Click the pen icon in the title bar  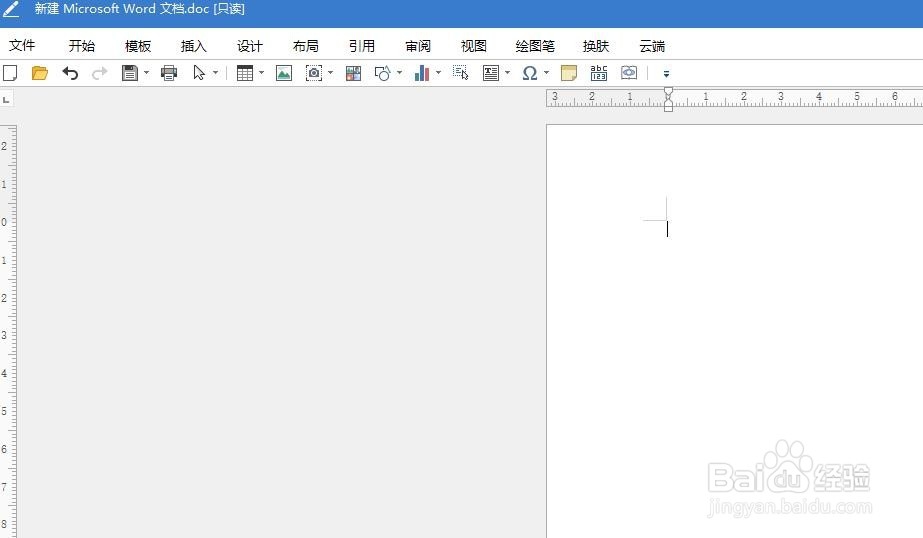pyautogui.click(x=11, y=9)
